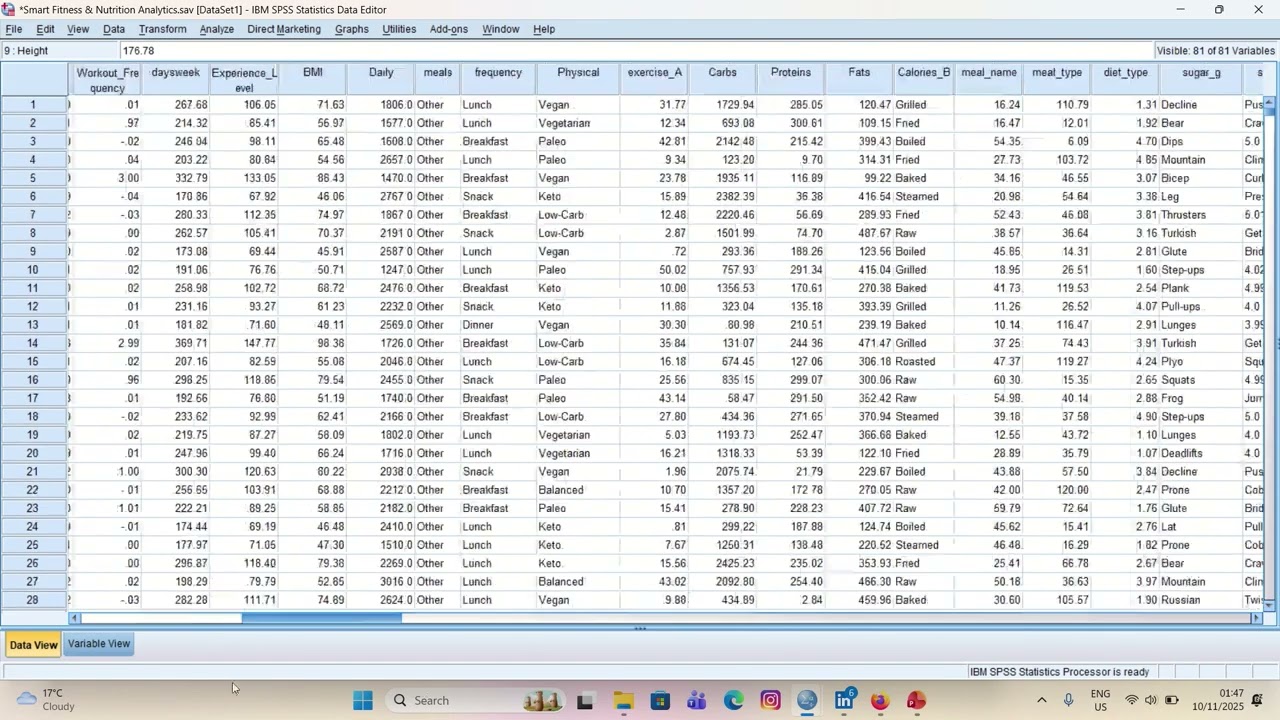Image resolution: width=1280 pixels, height=720 pixels.
Task: Open the Graphs menu
Action: point(352,30)
